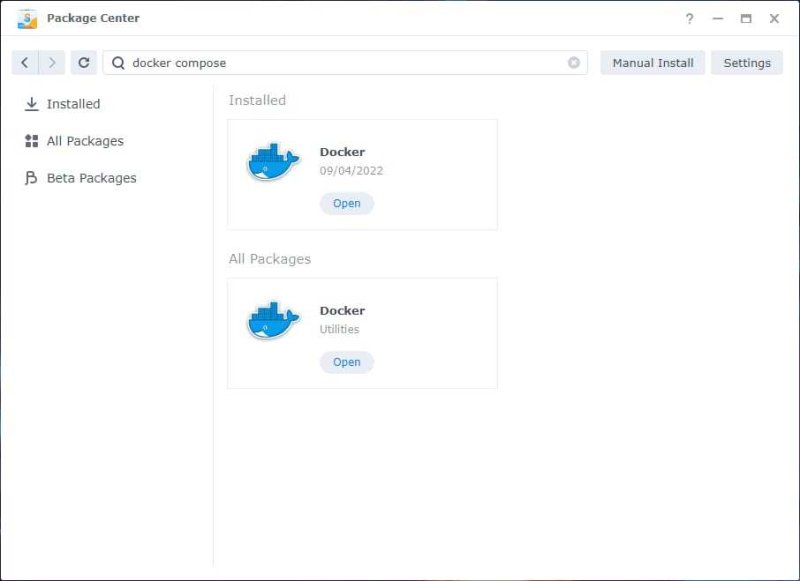Screen dimensions: 800x581
Task: Open Docker from the All Packages section
Action: pyautogui.click(x=346, y=362)
